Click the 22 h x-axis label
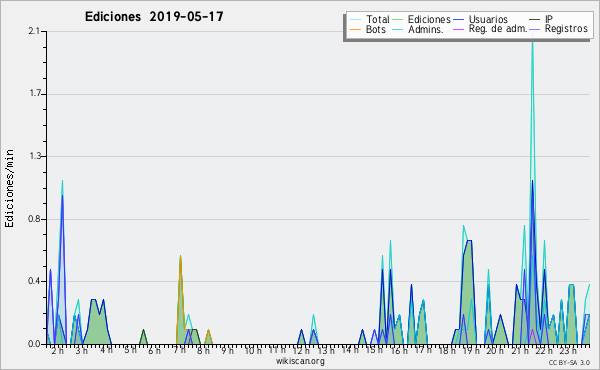 (x=544, y=351)
